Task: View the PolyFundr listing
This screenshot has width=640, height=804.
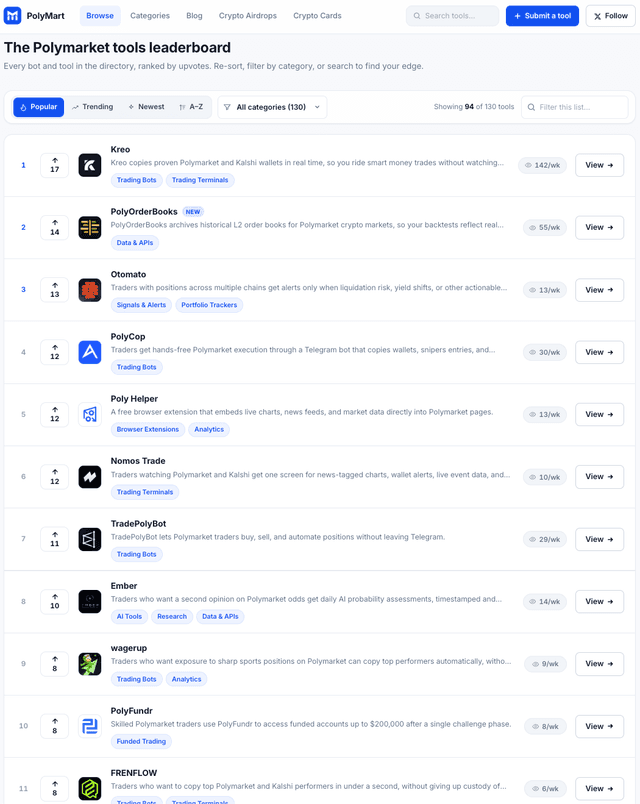Action: pyautogui.click(x=599, y=727)
